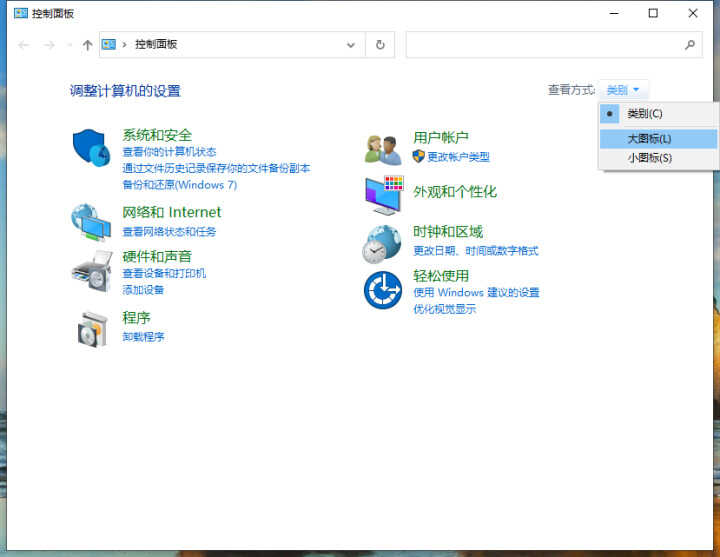Open the User Accounts people icon
Image resolution: width=720 pixels, height=557 pixels.
click(x=383, y=149)
